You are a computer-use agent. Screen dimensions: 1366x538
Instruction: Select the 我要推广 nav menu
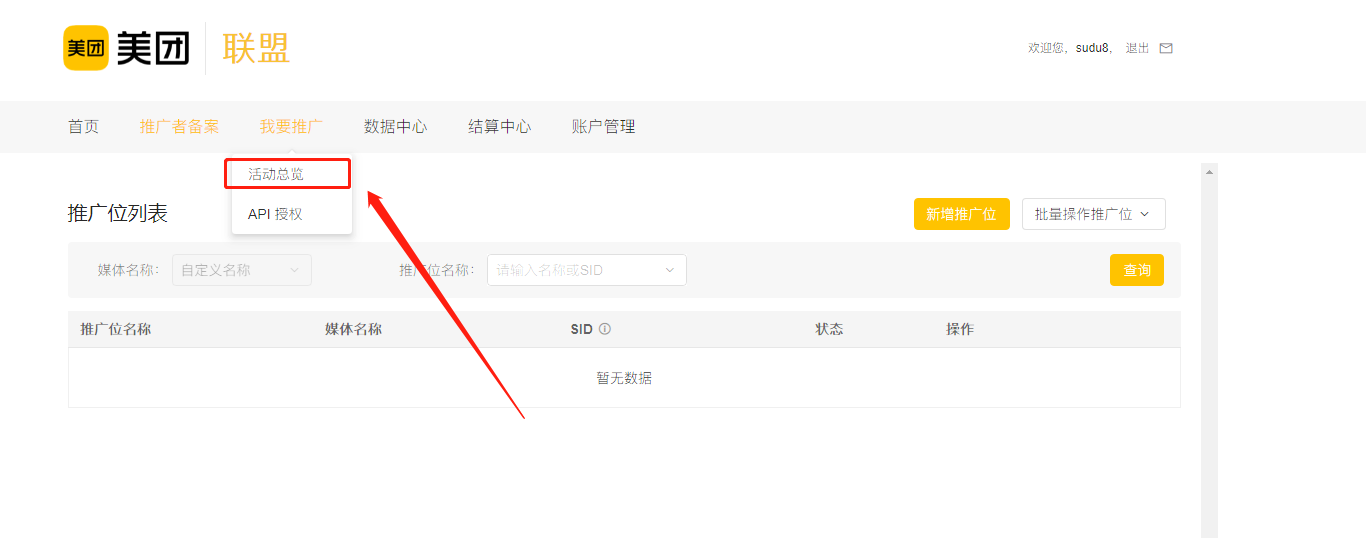[291, 127]
